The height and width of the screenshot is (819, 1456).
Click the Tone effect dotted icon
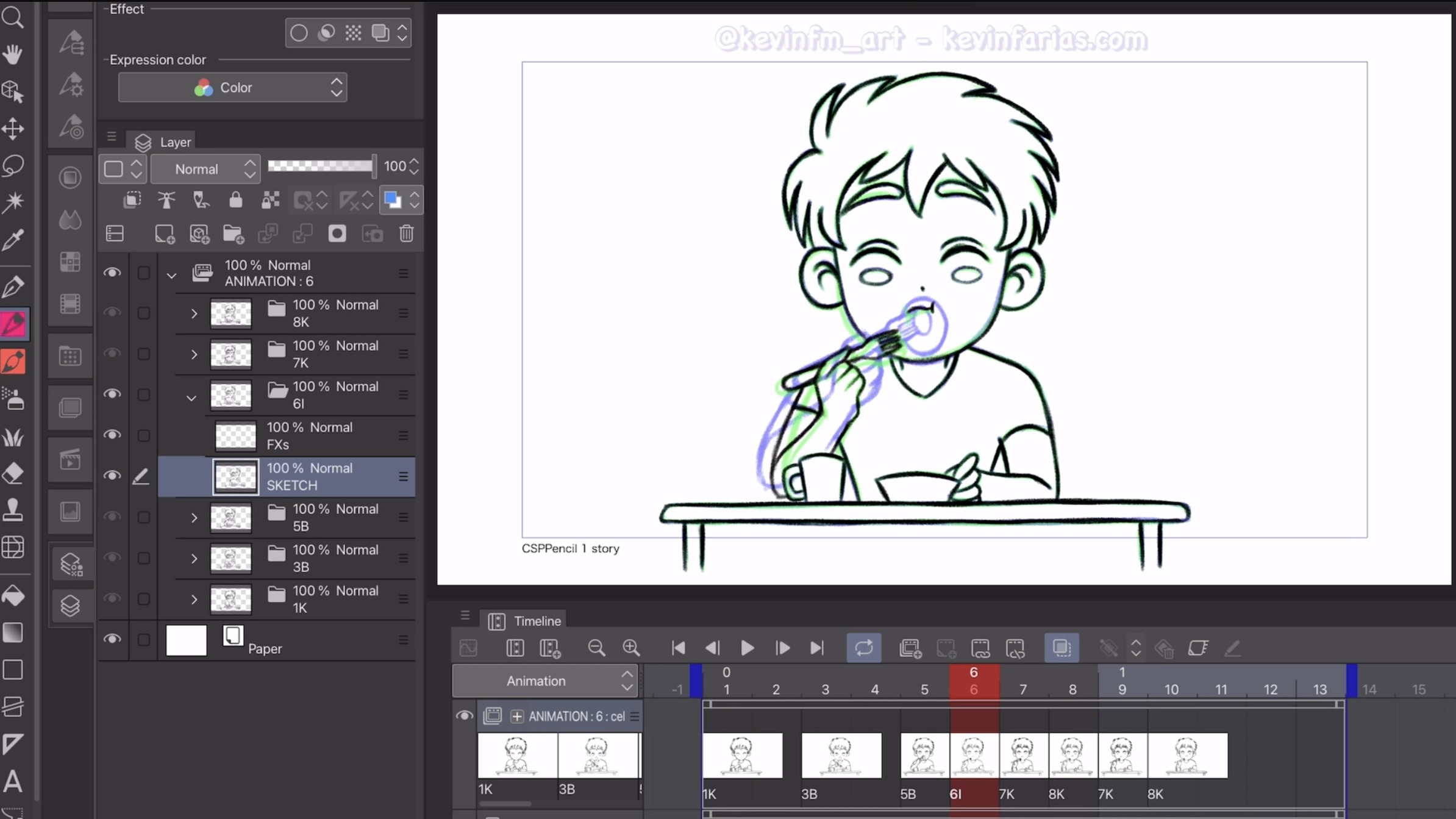[x=353, y=33]
